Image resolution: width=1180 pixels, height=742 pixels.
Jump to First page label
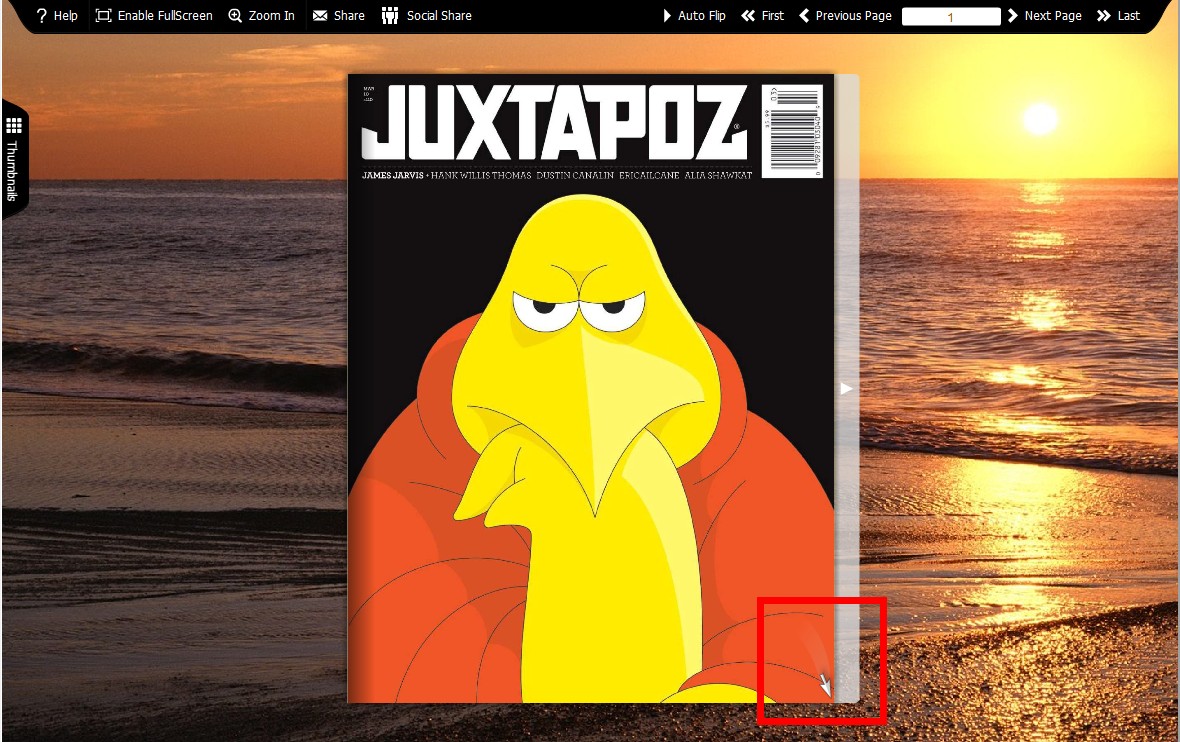pyautogui.click(x=773, y=16)
